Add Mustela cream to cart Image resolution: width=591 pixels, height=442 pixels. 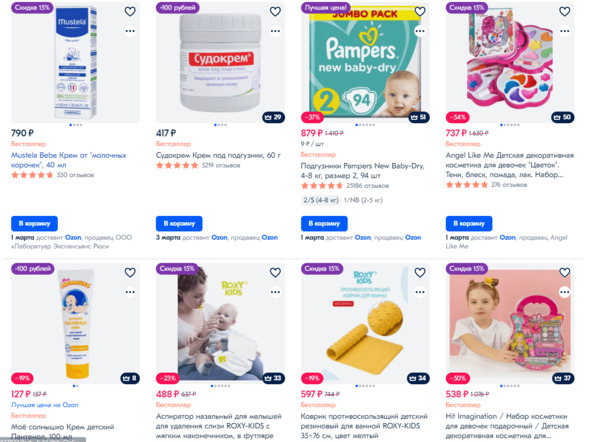pyautogui.click(x=34, y=223)
